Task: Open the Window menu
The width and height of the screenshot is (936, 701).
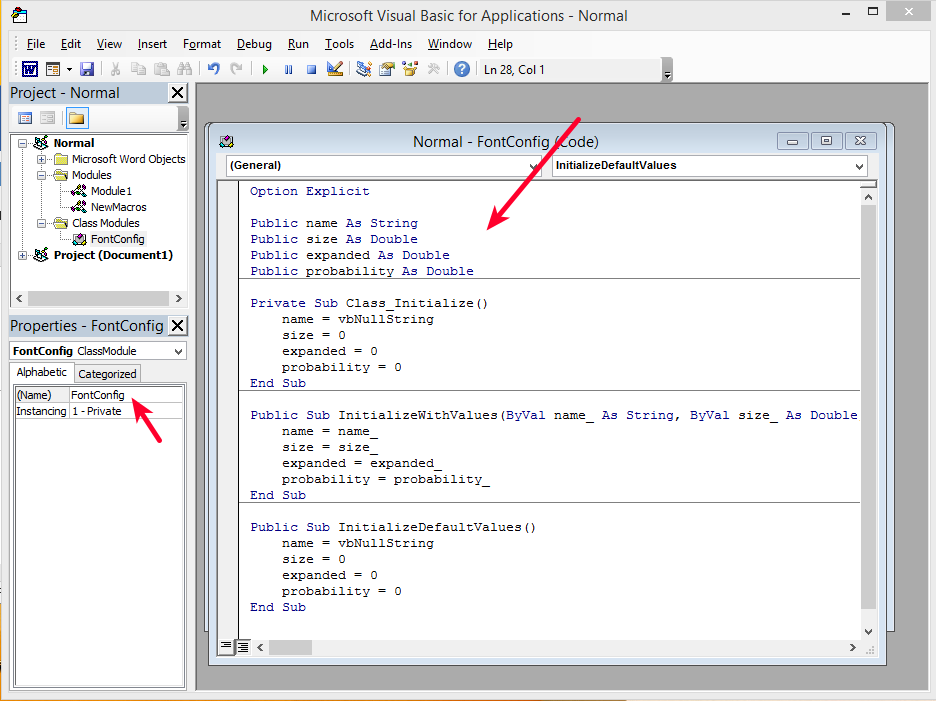Action: [449, 44]
